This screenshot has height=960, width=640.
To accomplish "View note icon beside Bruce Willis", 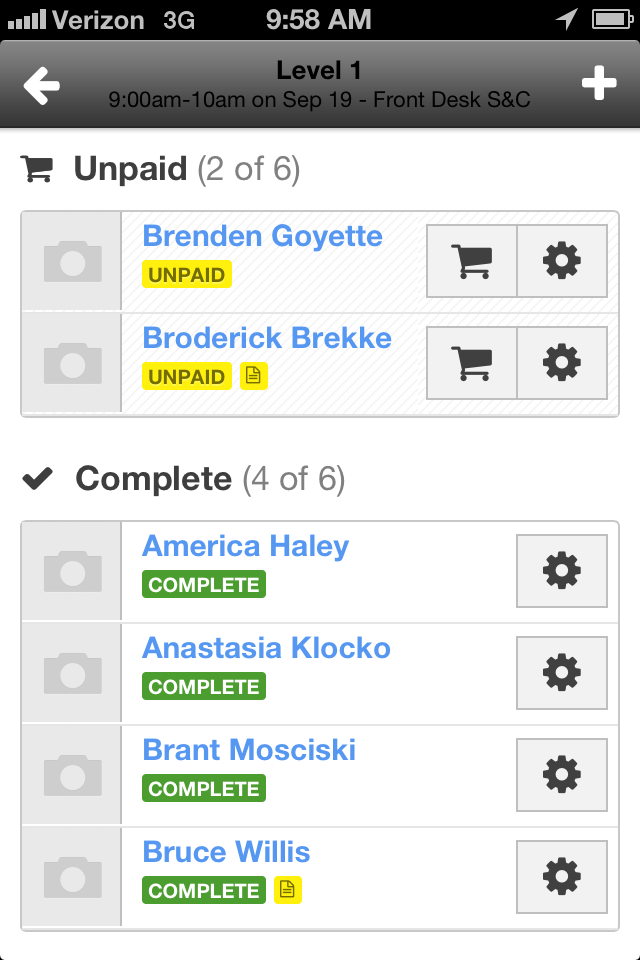I will pos(288,890).
